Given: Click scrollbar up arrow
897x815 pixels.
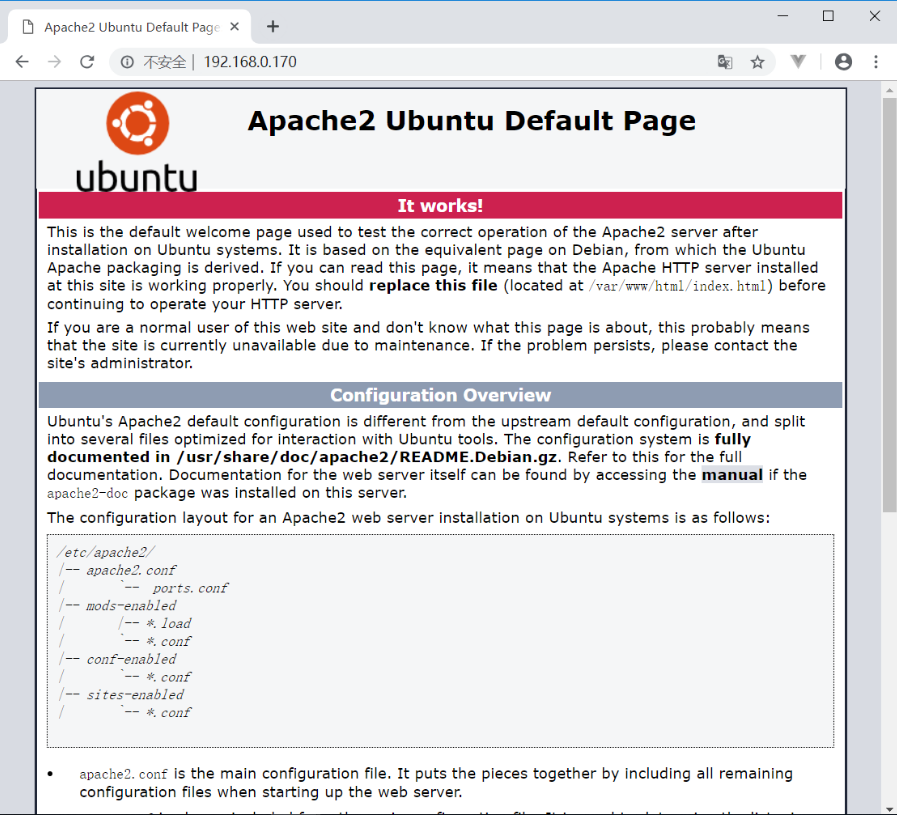Looking at the screenshot, I should click(x=889, y=90).
